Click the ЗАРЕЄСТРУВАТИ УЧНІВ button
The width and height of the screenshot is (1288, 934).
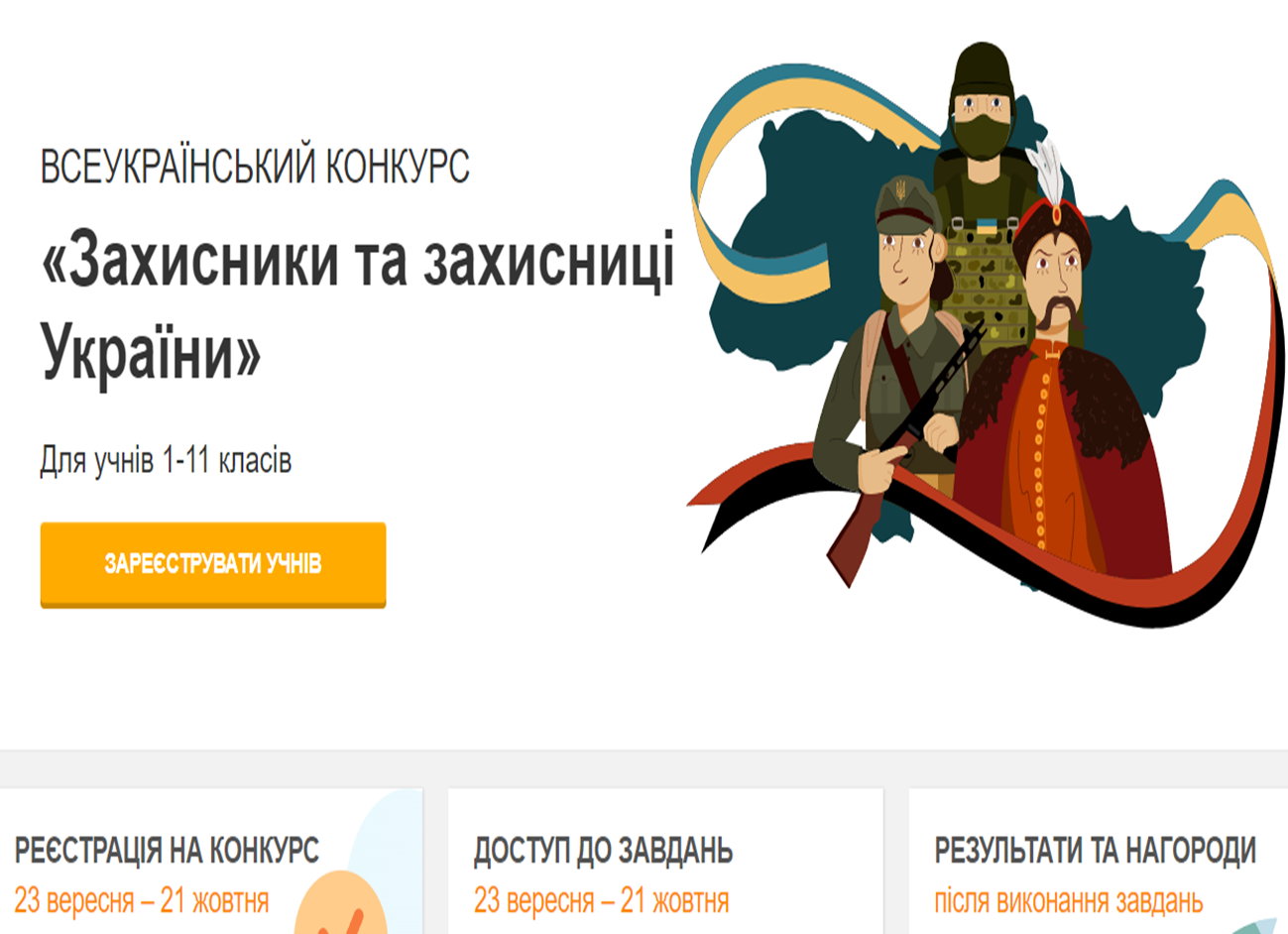213,564
